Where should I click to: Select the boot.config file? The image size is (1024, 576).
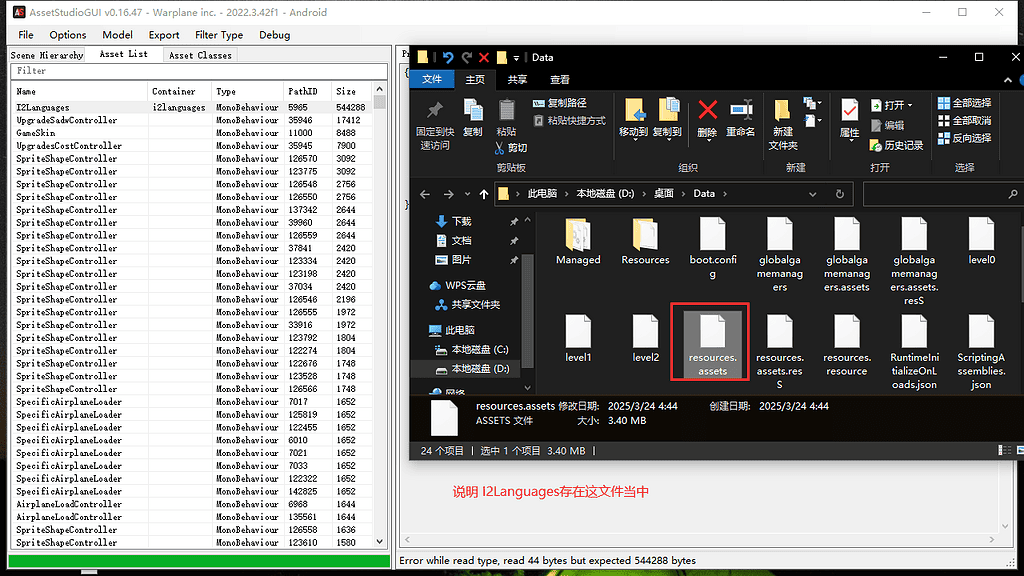pos(712,249)
